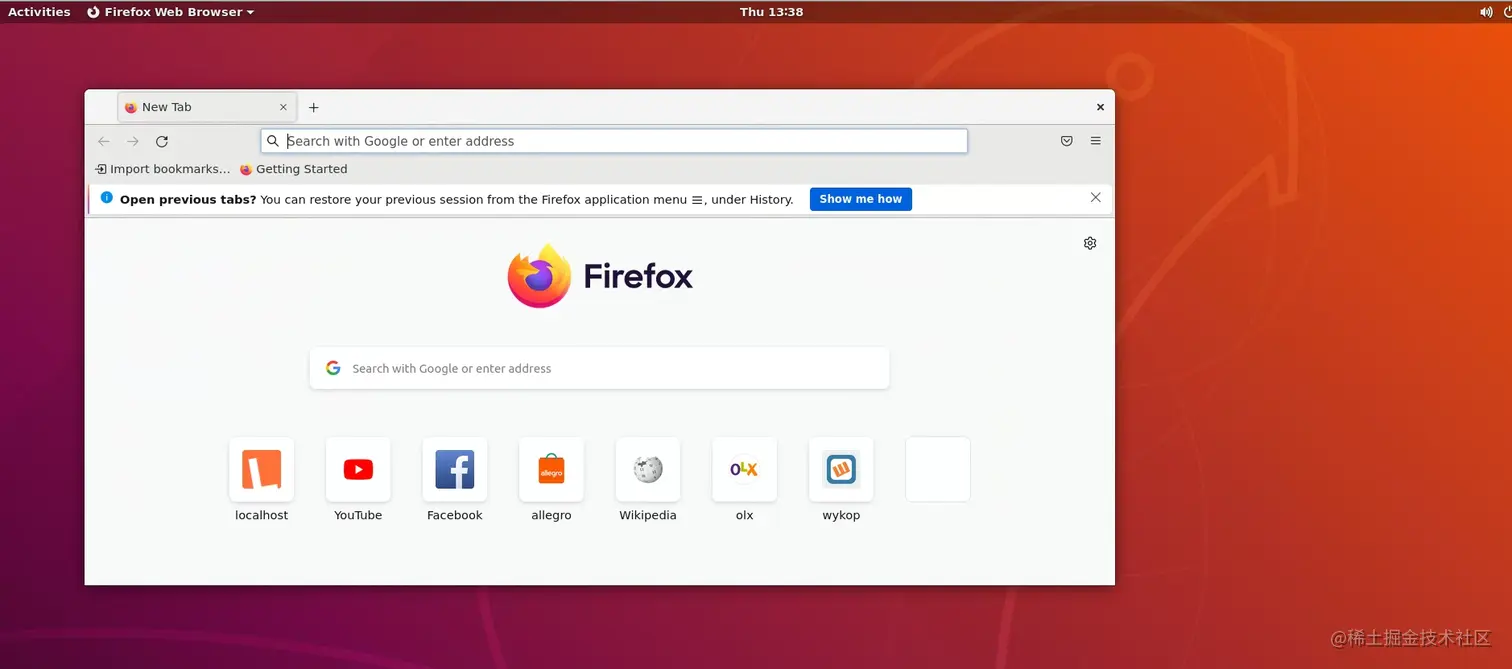Open the wykop shortcut tile
This screenshot has width=1512, height=669.
(x=841, y=469)
